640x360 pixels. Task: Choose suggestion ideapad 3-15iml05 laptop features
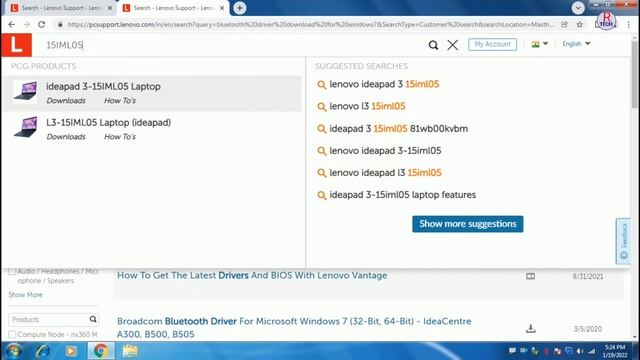tap(402, 195)
